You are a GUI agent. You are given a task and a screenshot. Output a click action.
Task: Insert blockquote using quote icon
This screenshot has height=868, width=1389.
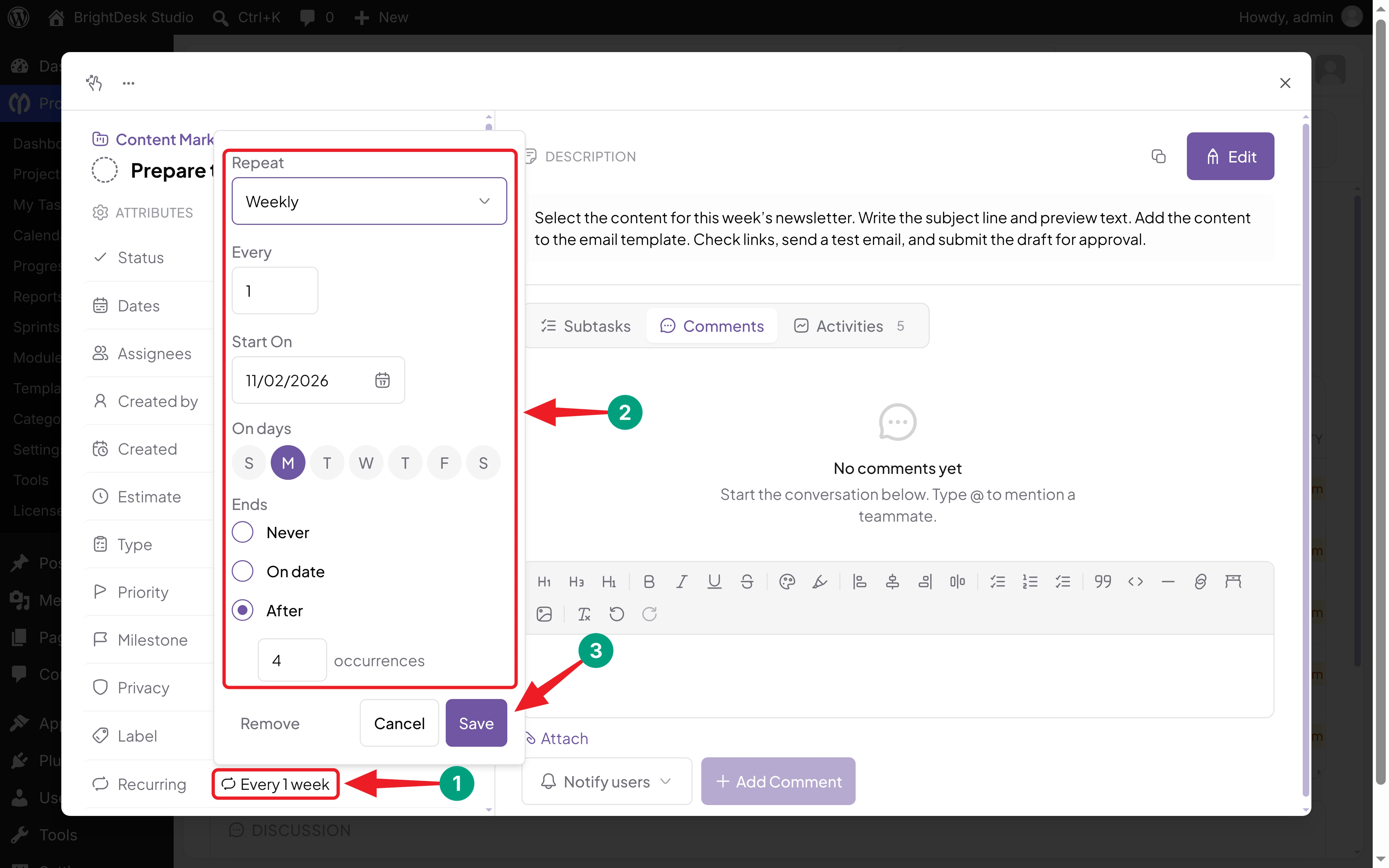coord(1103,582)
